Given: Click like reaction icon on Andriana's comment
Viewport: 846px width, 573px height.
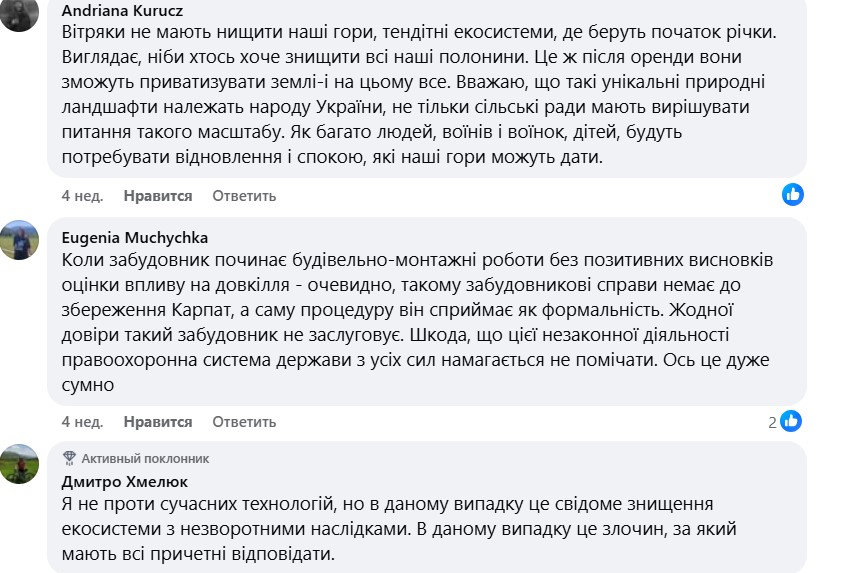Looking at the screenshot, I should click(793, 194).
